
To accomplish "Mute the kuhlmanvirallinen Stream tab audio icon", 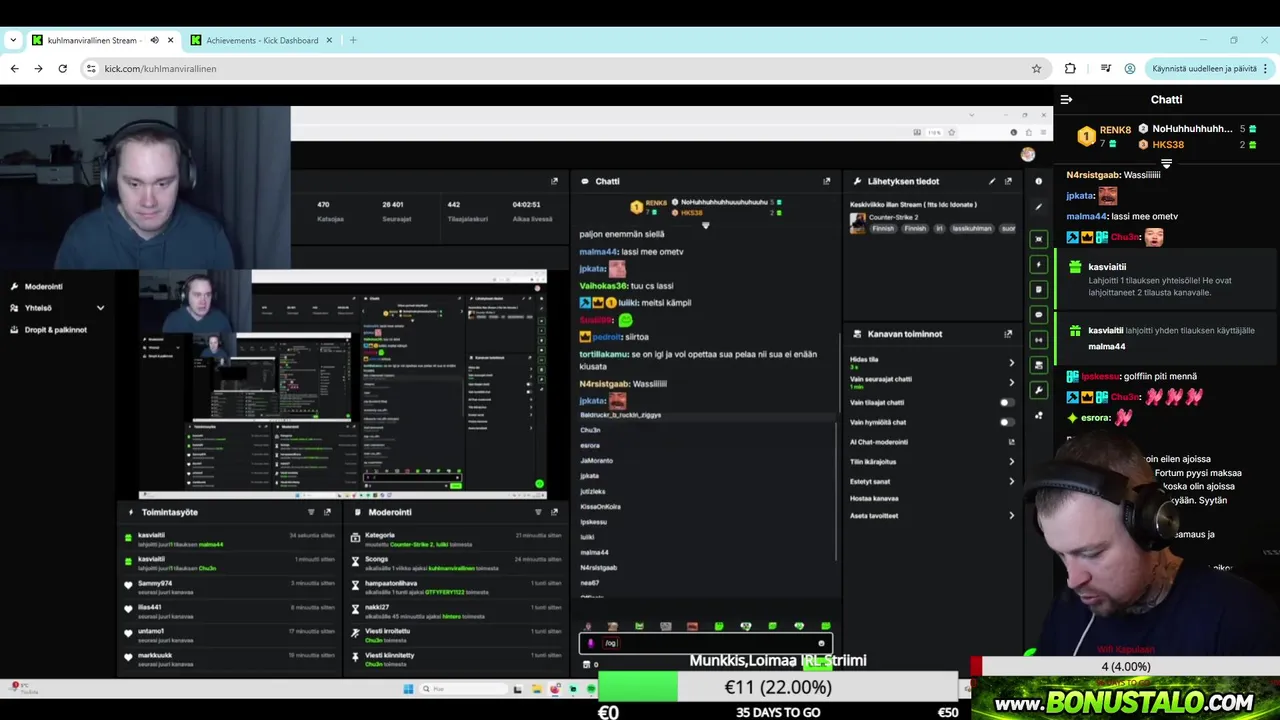I will tap(154, 40).
